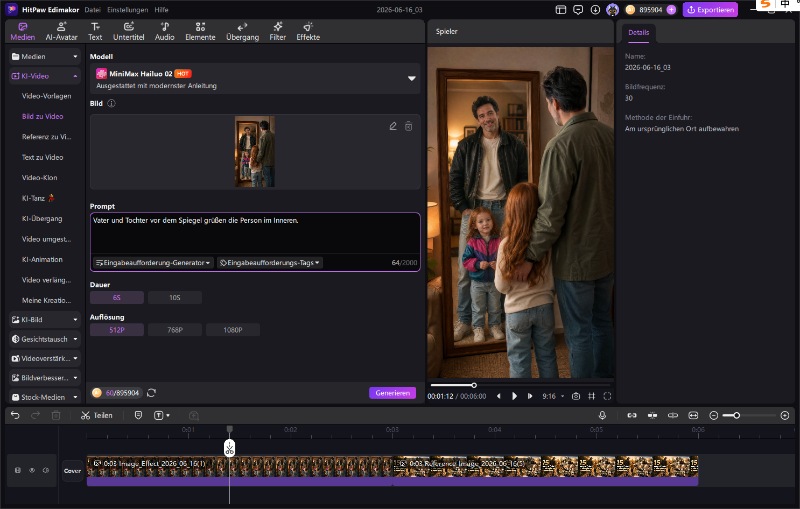Click the edit pencil icon on uploaded image
Viewport: 800px width, 509px height.
pos(393,126)
